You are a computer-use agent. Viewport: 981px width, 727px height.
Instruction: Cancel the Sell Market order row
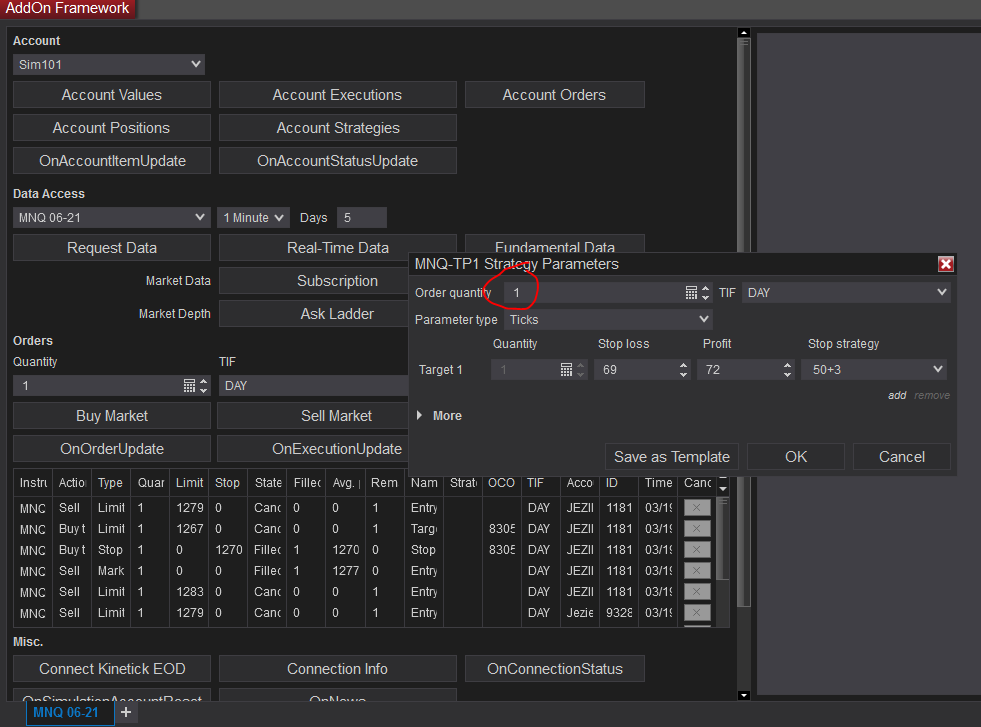696,571
